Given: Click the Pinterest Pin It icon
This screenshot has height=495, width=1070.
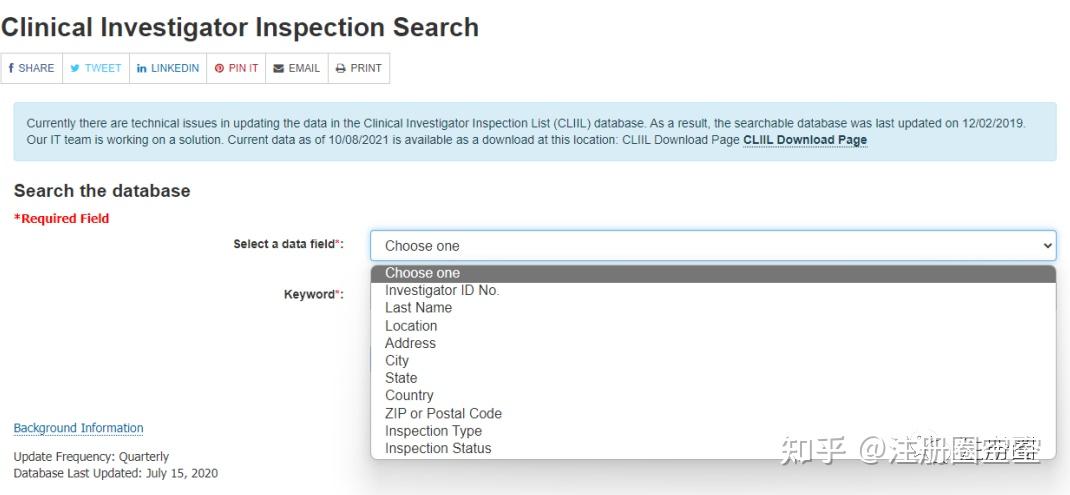Looking at the screenshot, I should point(219,68).
